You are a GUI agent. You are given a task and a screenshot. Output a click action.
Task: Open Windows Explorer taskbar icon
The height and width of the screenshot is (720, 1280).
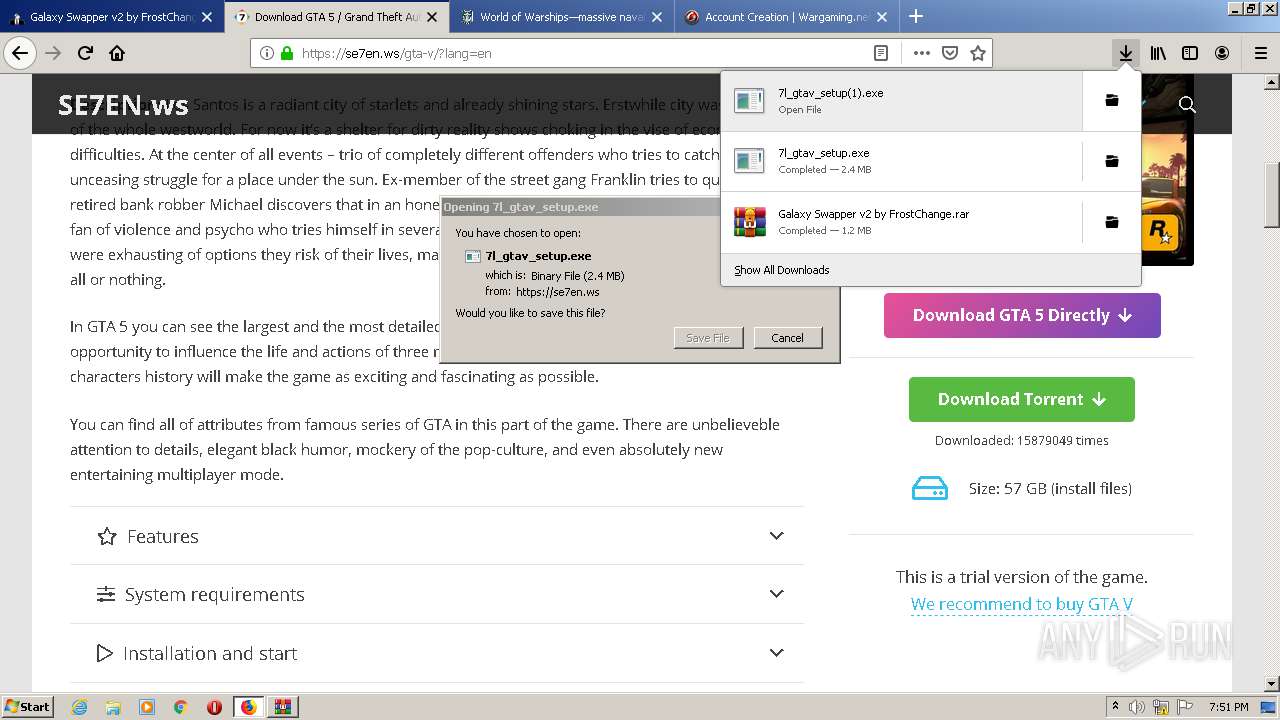pyautogui.click(x=113, y=707)
